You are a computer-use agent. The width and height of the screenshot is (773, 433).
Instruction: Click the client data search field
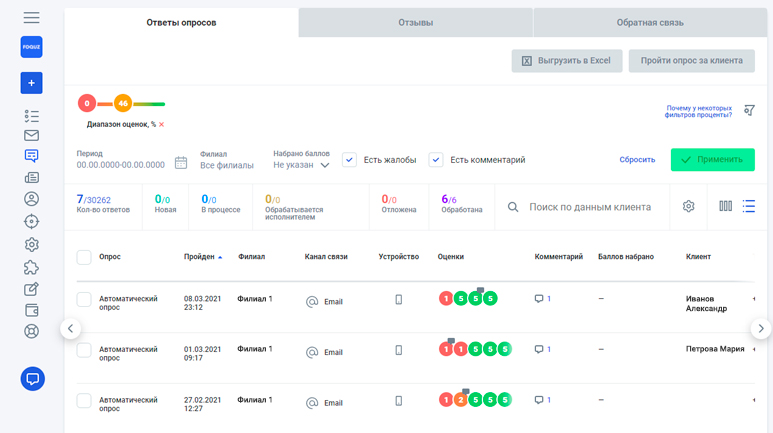(589, 207)
